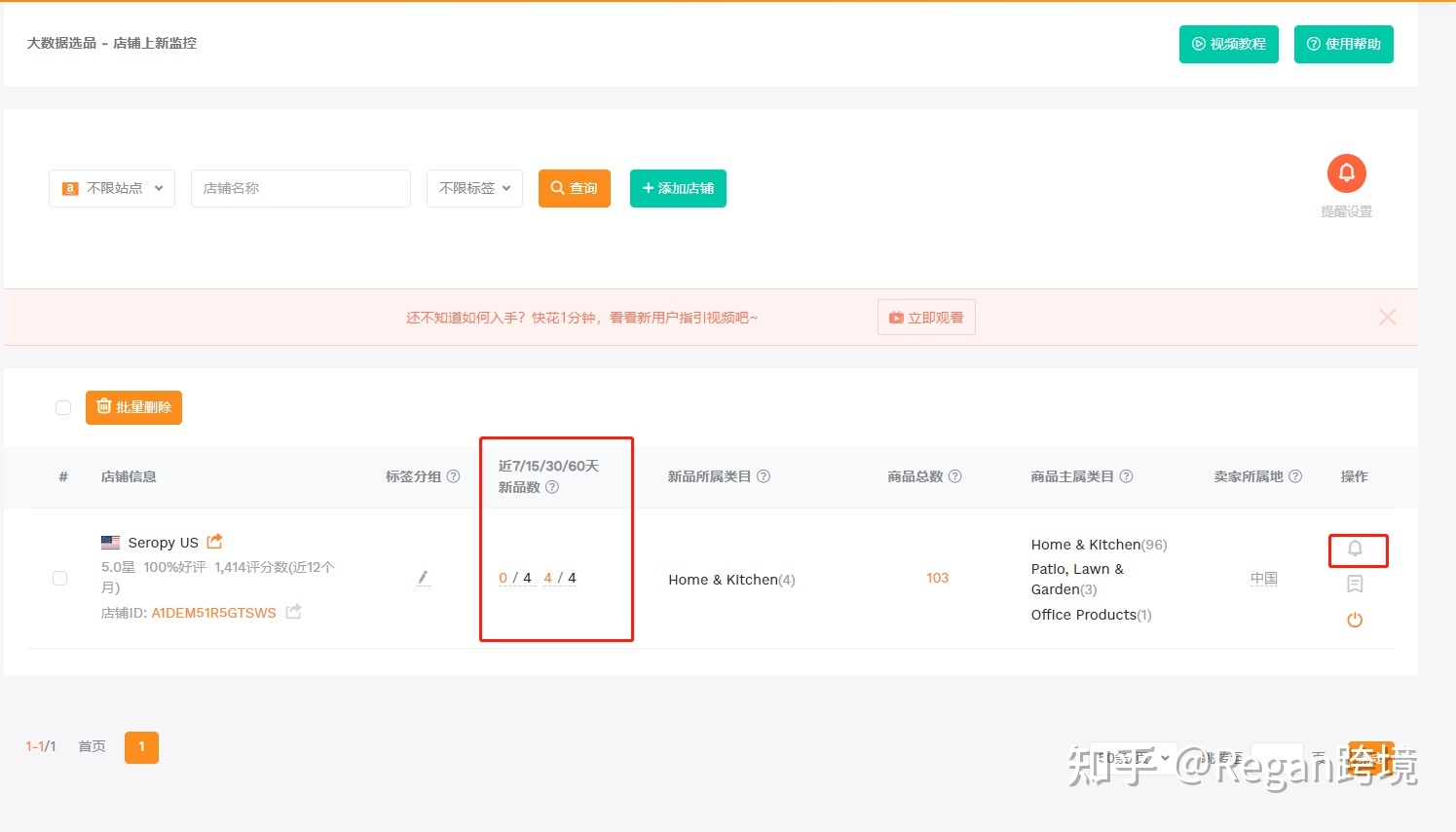Set reminder bell for Seropy US row

coord(1355,548)
